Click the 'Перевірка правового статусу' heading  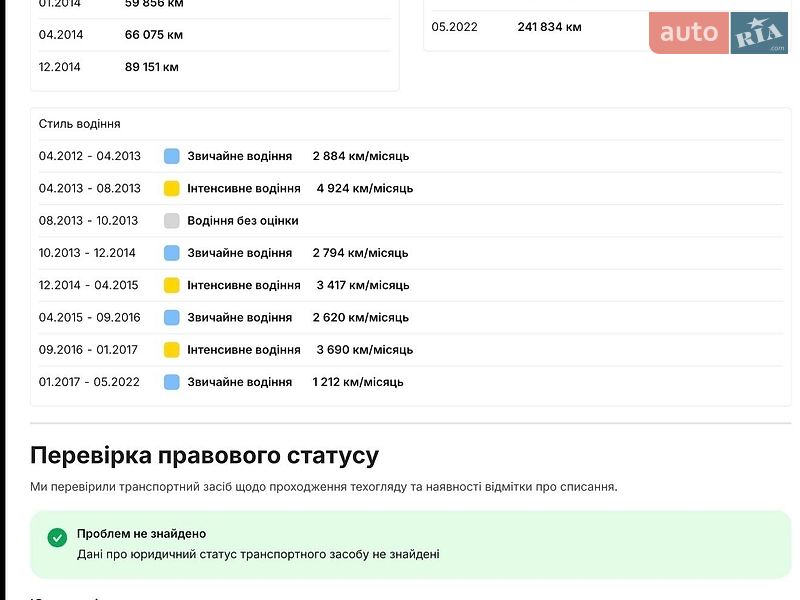point(205,456)
